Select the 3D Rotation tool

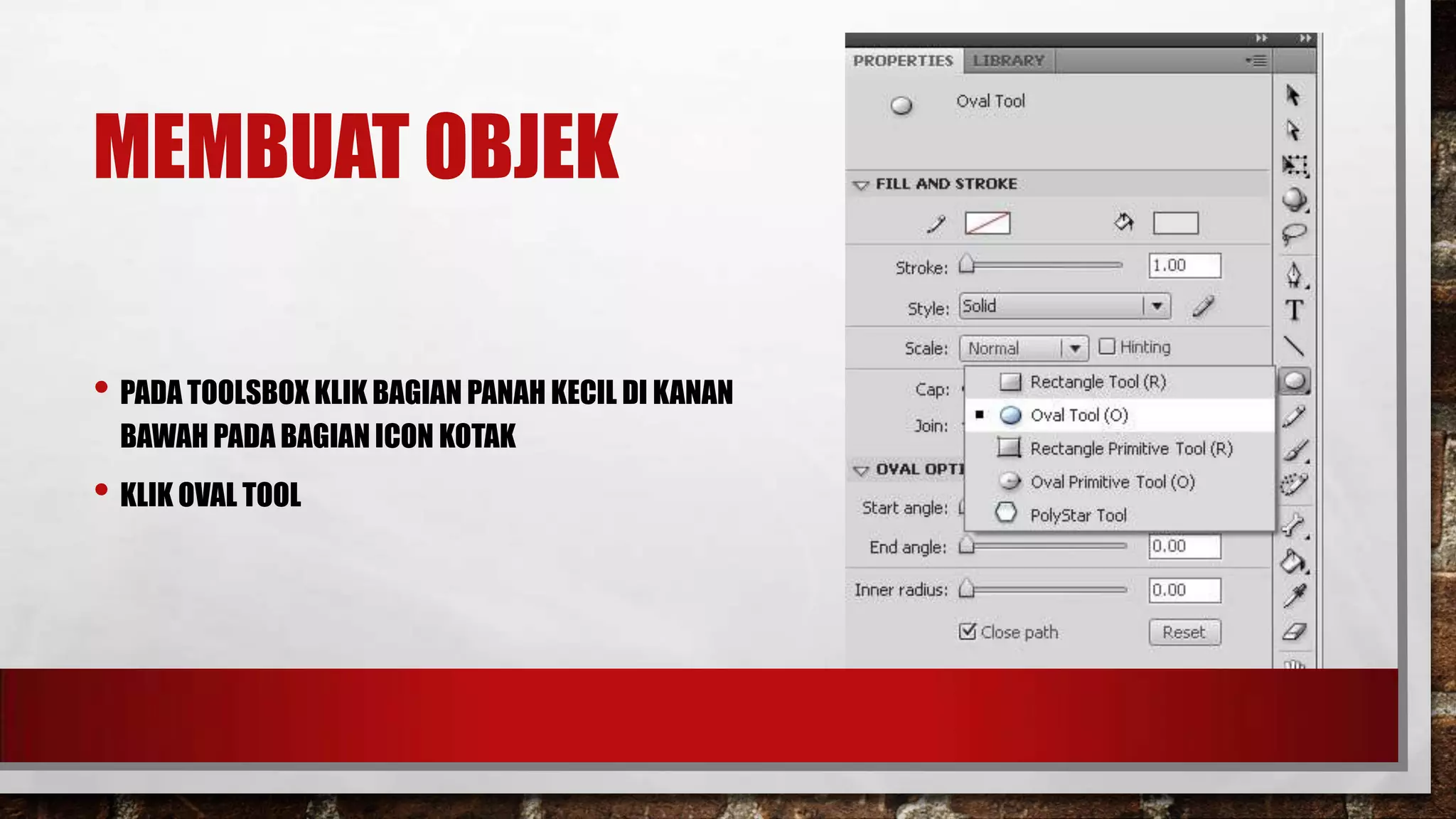[x=1295, y=200]
